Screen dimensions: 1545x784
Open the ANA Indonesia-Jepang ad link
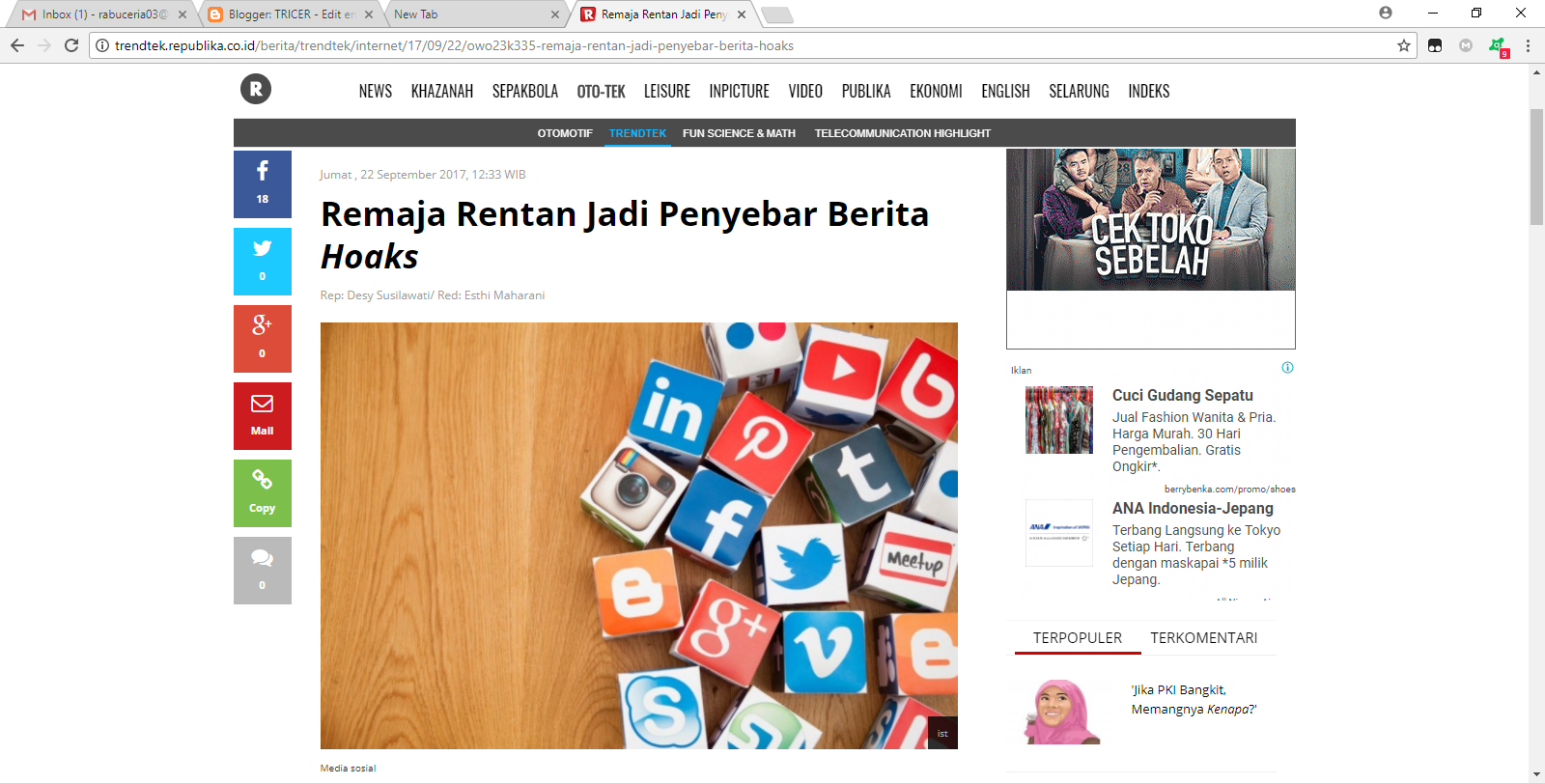pos(1193,509)
